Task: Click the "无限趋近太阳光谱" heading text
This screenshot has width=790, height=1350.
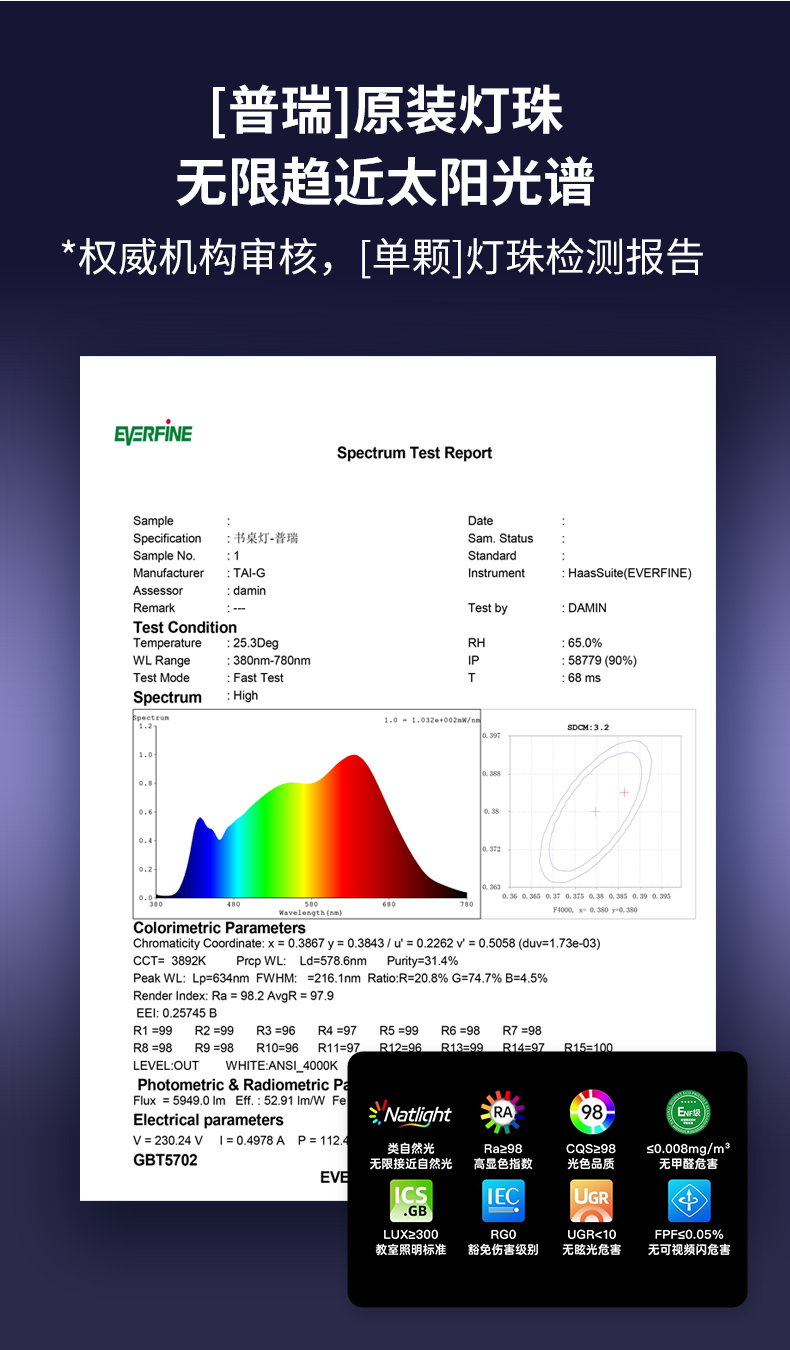Action: 386,183
